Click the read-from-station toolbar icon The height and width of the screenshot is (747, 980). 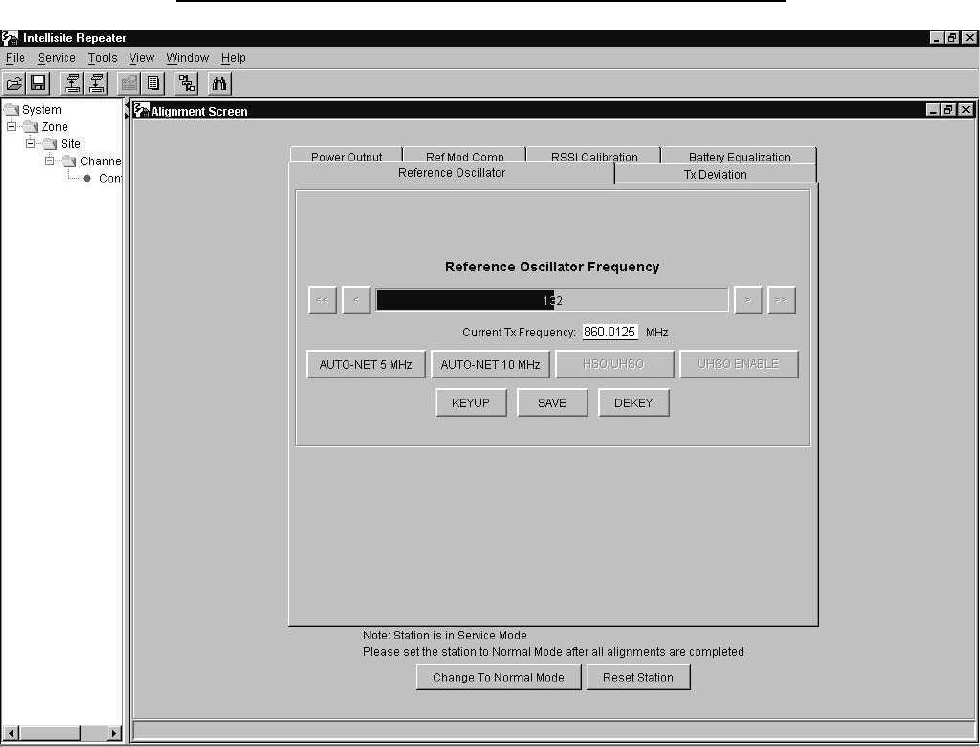tap(73, 83)
